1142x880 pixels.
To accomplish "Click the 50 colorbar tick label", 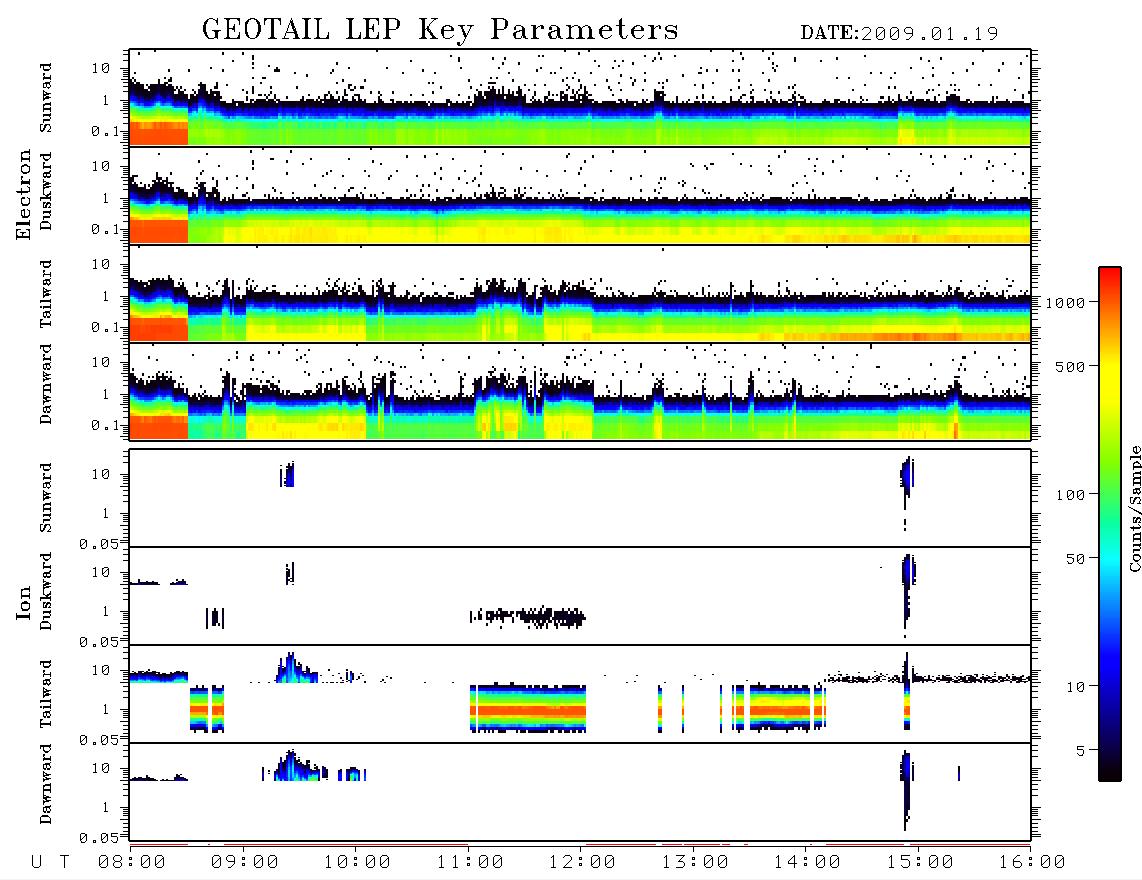I will tap(1075, 559).
